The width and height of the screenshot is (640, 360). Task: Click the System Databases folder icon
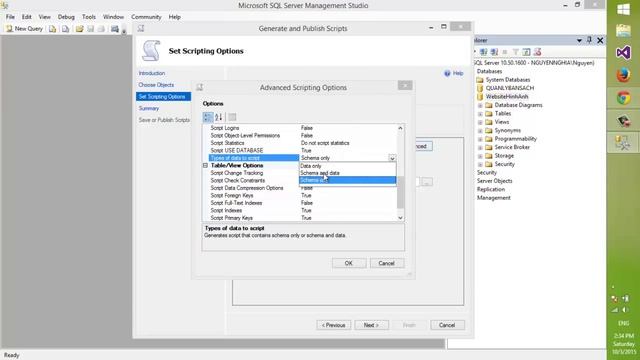tap(480, 80)
